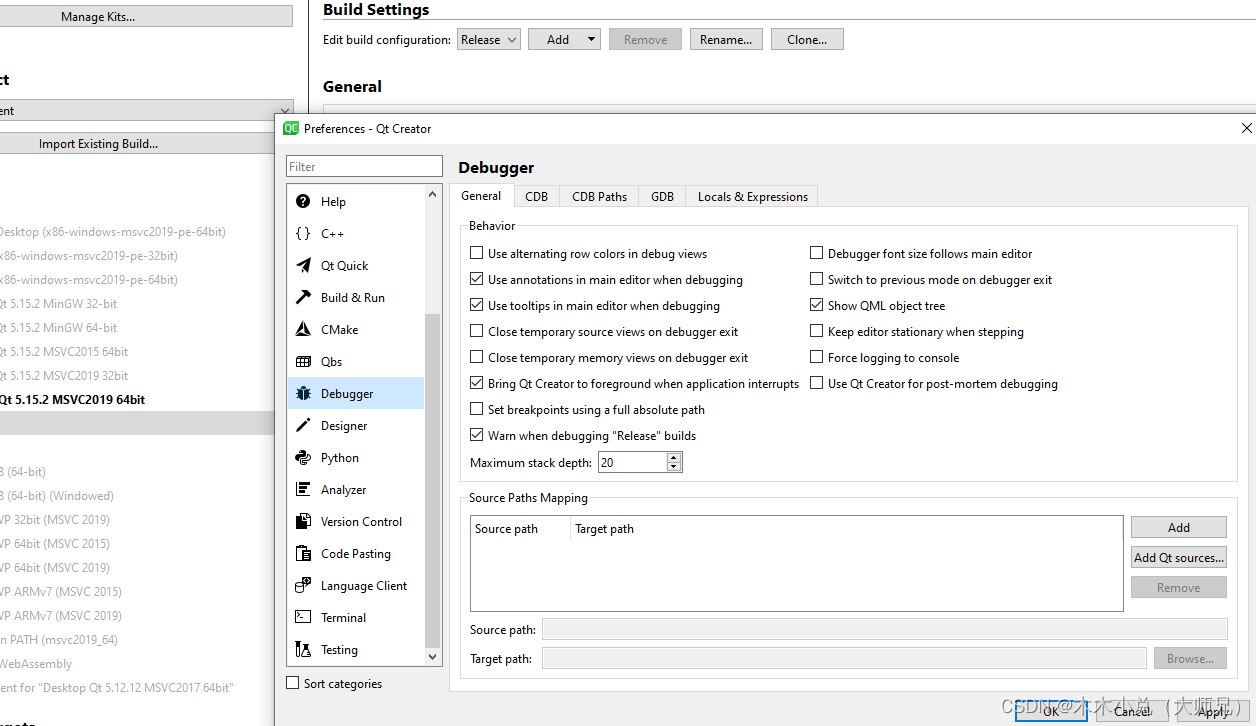Enable Qt Creator for post-mortem debugging

point(817,384)
